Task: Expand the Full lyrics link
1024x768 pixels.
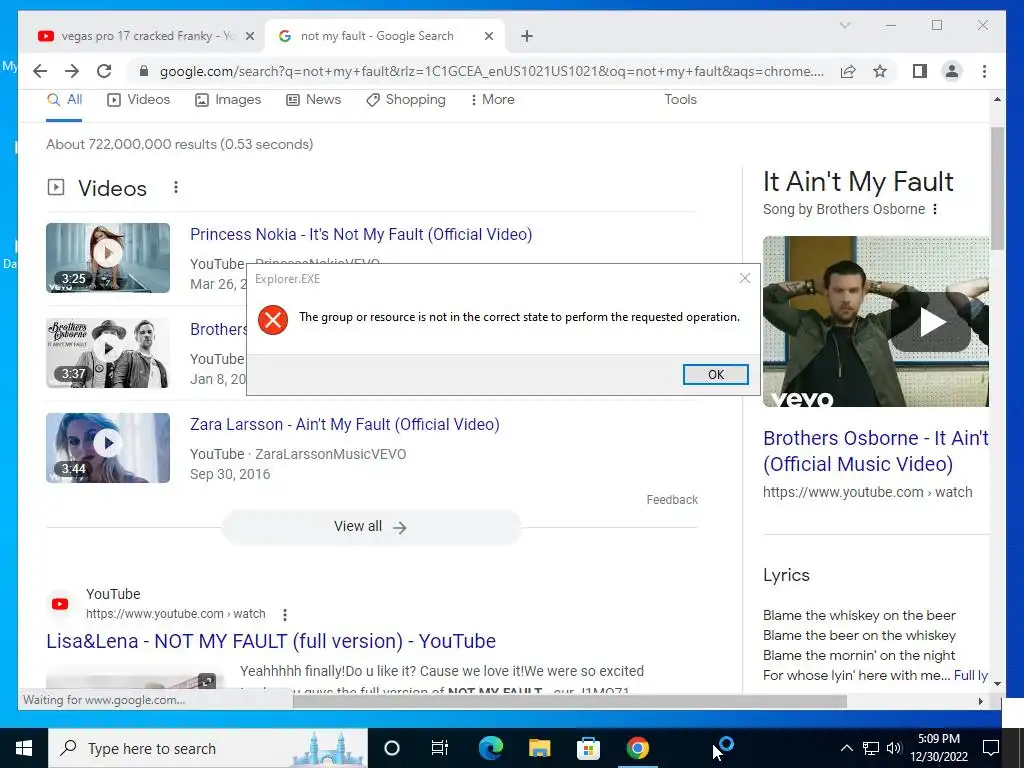Action: pos(971,675)
